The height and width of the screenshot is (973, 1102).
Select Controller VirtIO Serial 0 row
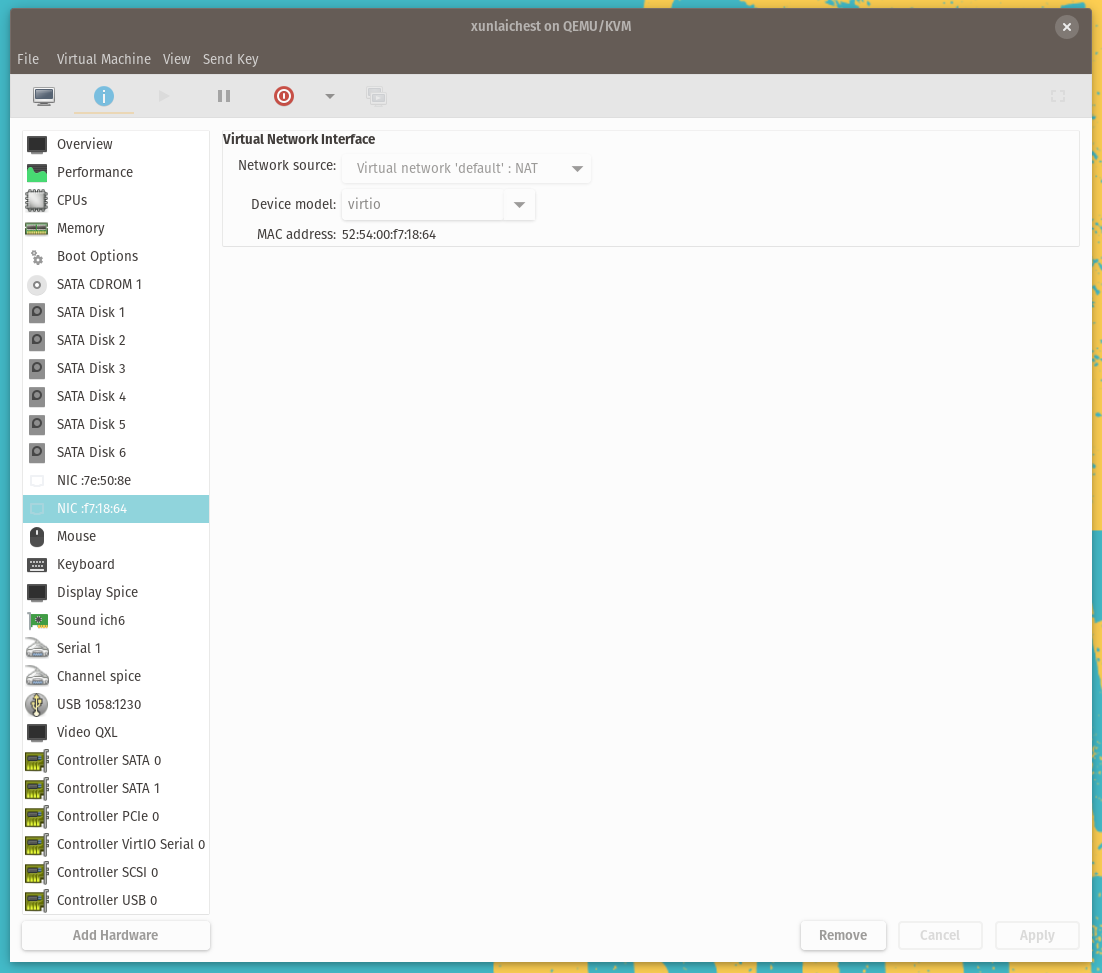tap(116, 844)
